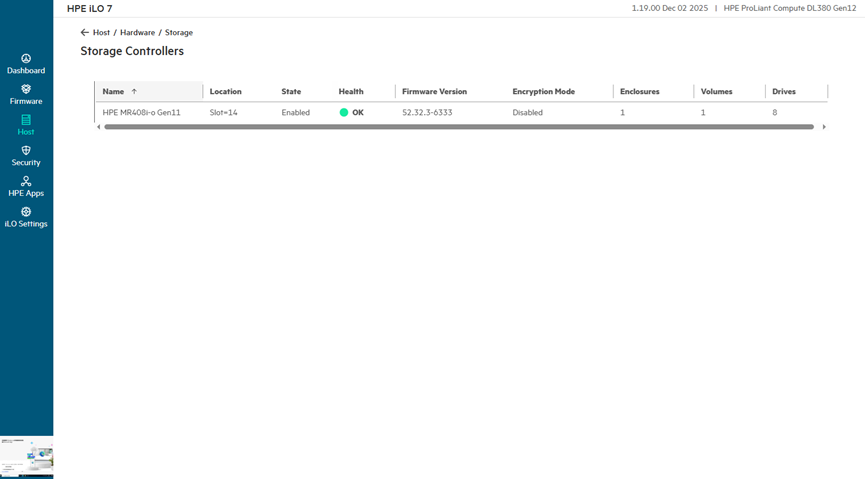
Task: Click the green OK health status indicator
Action: (344, 113)
